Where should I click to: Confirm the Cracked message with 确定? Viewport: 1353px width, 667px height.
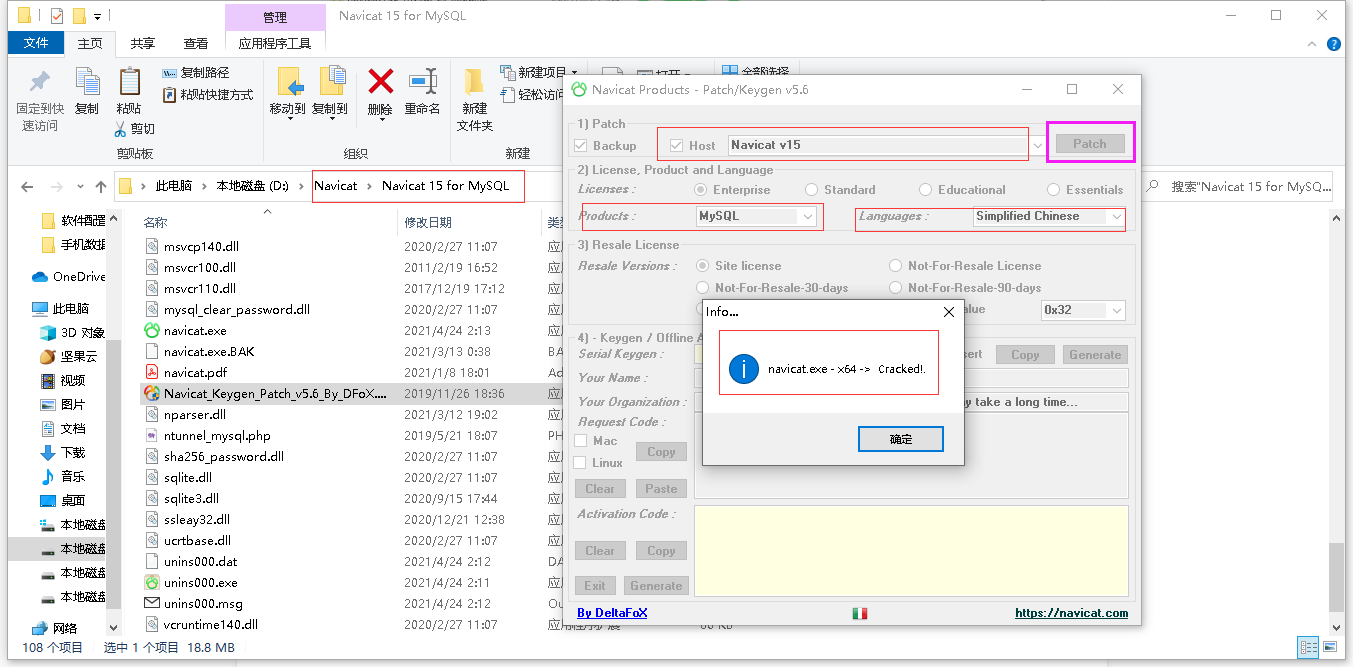pos(899,438)
